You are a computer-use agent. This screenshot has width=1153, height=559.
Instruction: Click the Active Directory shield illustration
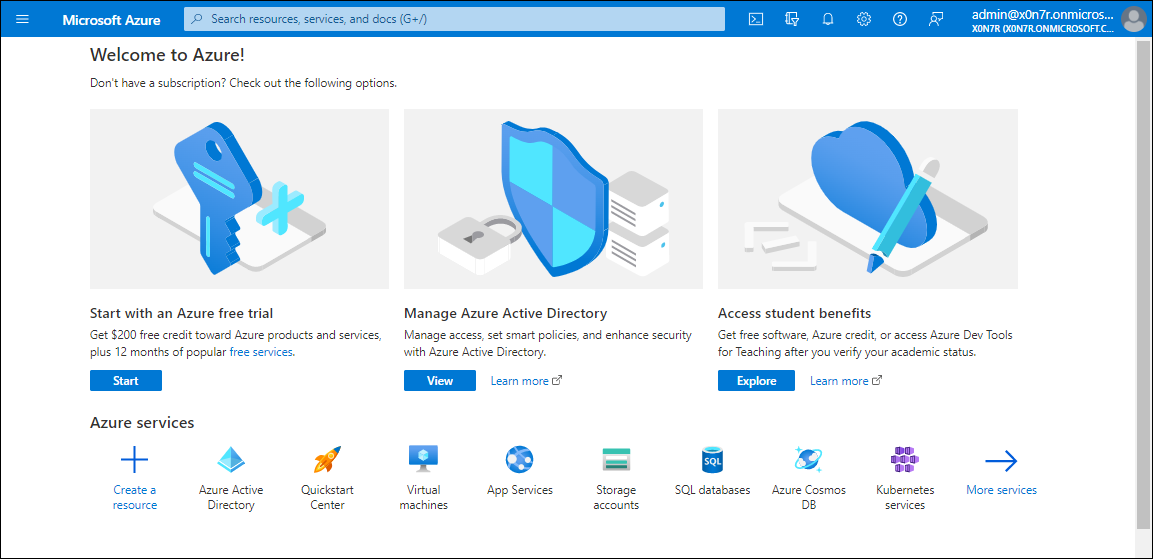coord(554,199)
